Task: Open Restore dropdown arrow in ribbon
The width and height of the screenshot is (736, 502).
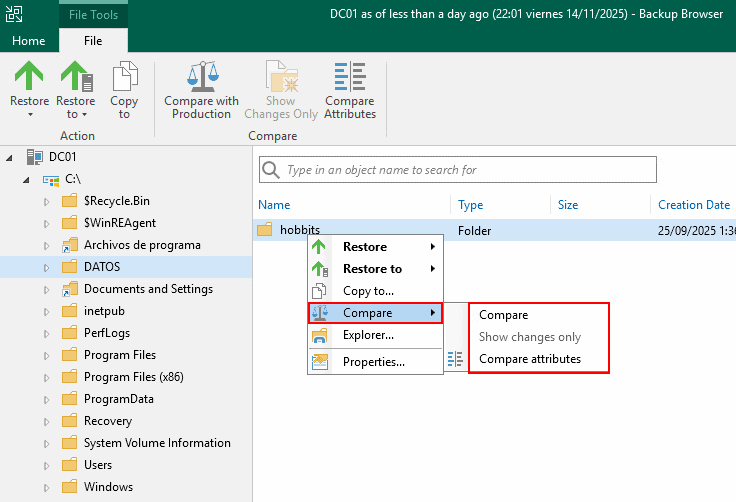Action: [x=29, y=114]
